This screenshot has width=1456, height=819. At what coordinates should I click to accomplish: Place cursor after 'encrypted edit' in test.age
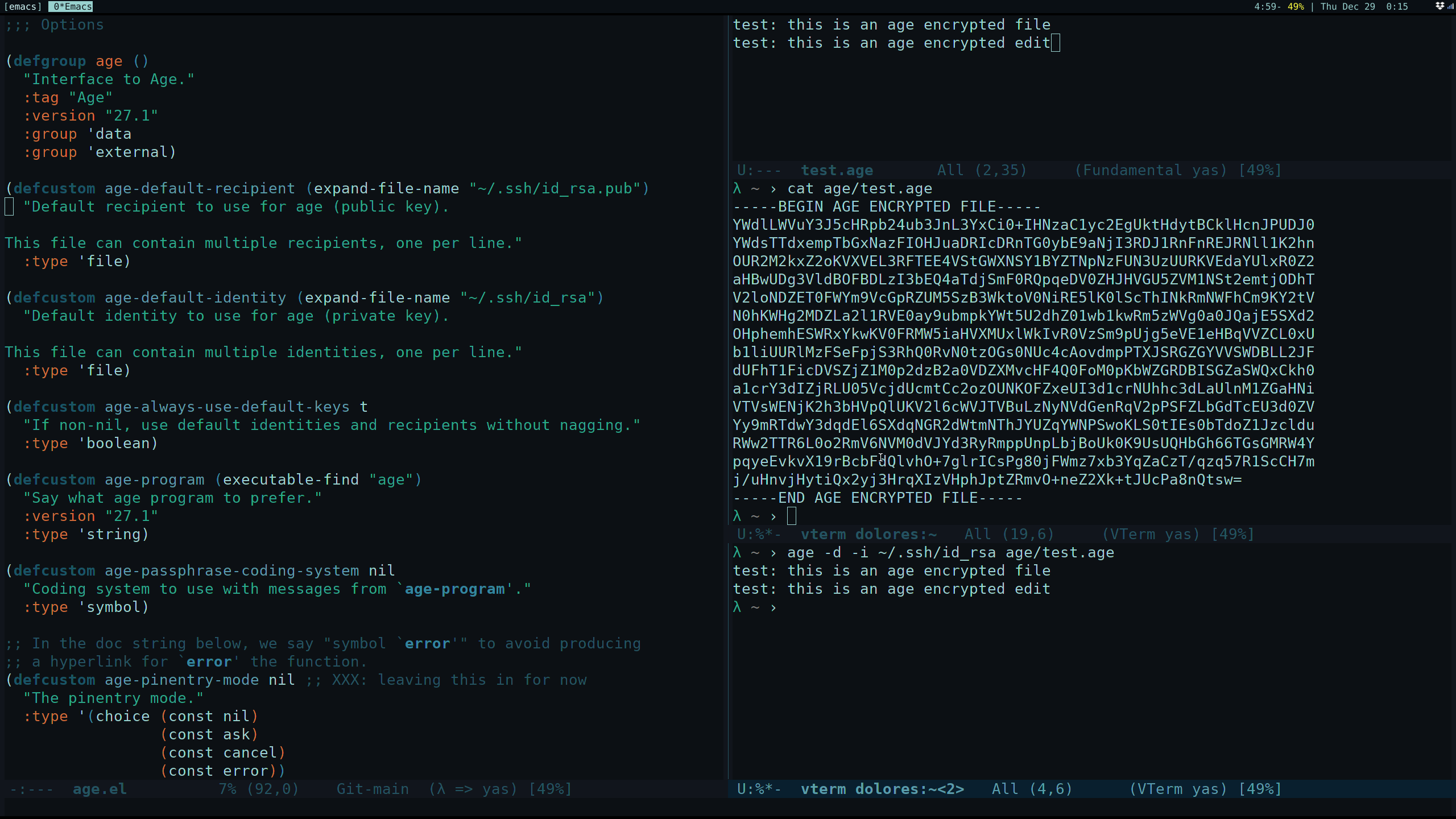(1056, 43)
